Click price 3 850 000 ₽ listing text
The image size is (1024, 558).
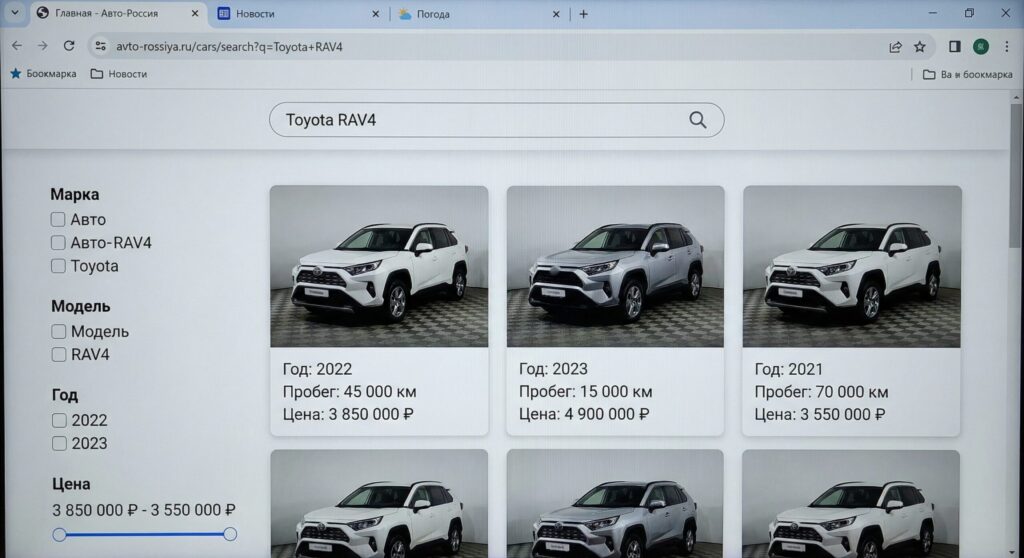tap(347, 414)
